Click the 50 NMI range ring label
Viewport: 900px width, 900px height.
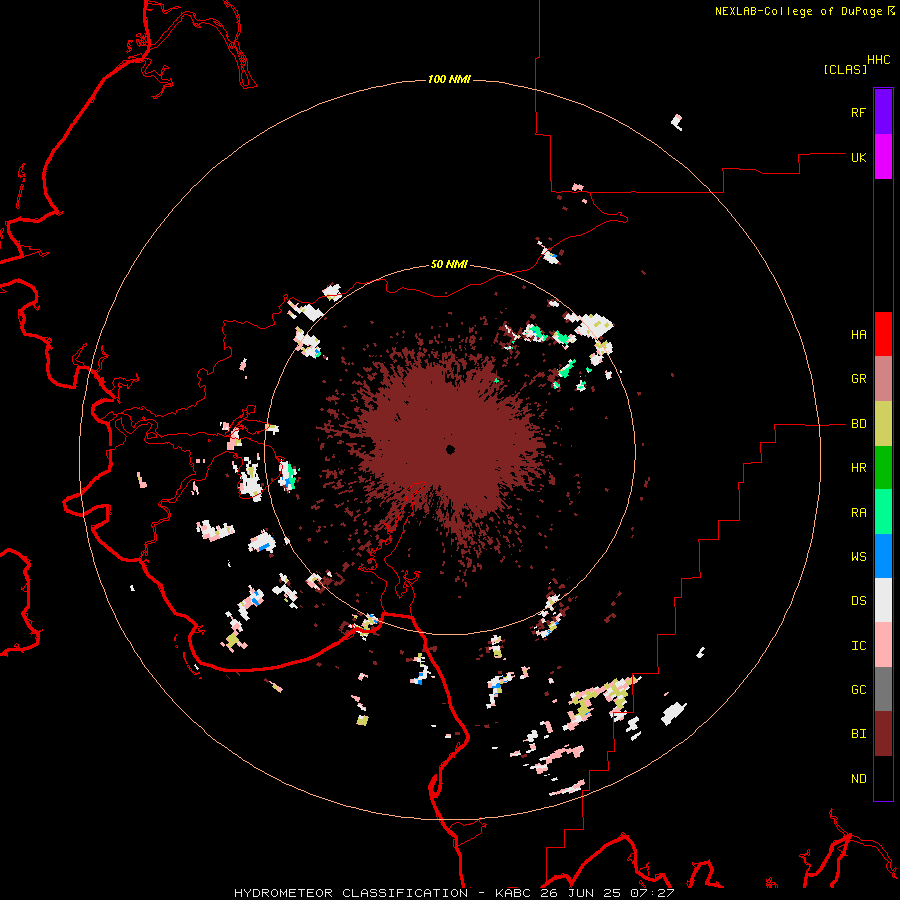tap(449, 265)
